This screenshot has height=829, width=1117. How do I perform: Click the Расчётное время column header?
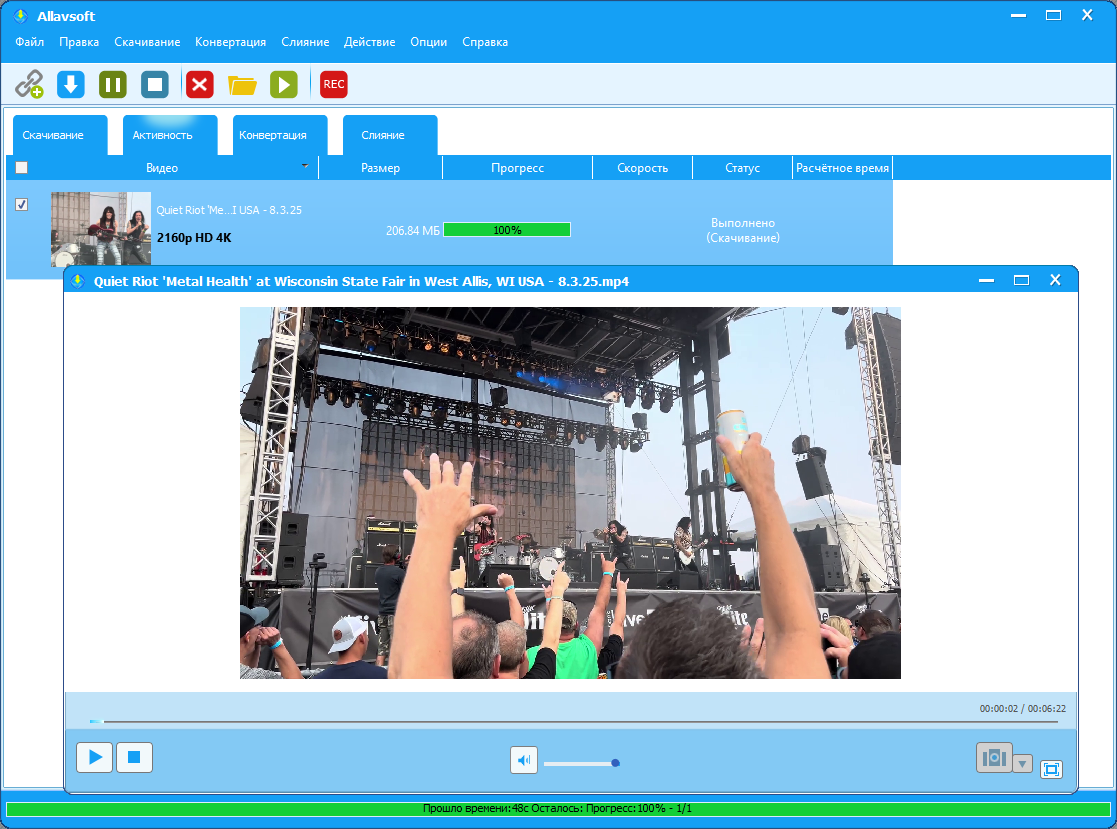(x=842, y=168)
